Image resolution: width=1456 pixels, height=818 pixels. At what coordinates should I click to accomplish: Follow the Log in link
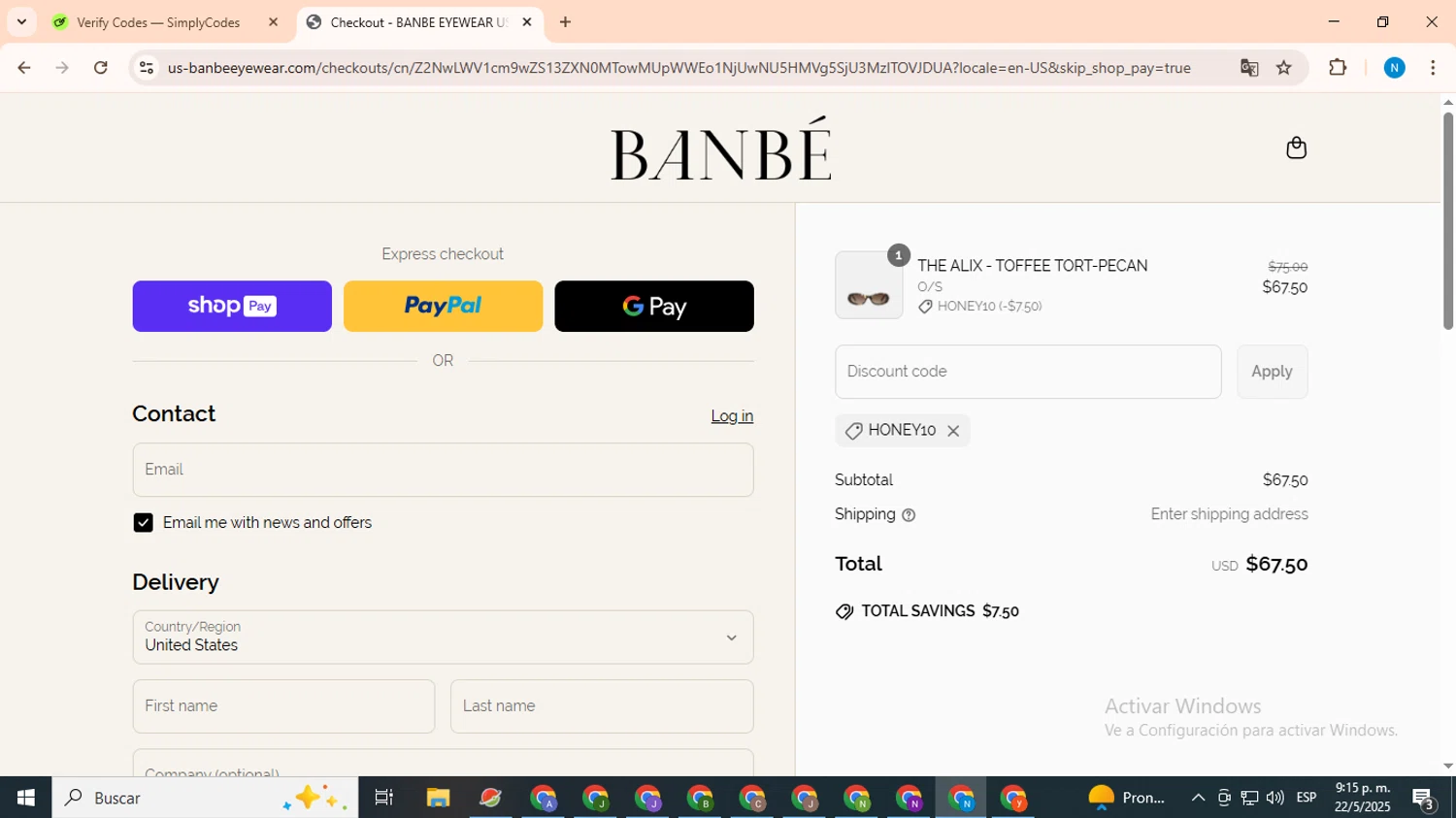[x=732, y=416]
